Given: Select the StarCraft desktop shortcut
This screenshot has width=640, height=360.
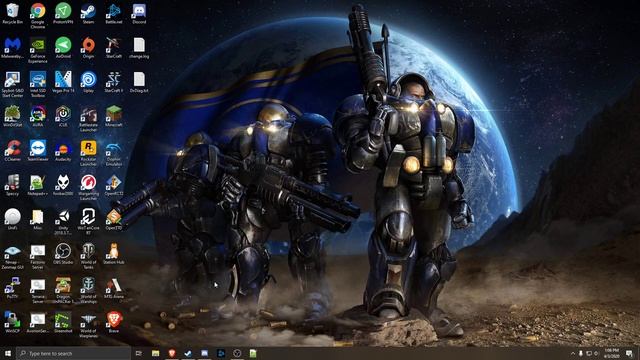Looking at the screenshot, I should point(113,48).
